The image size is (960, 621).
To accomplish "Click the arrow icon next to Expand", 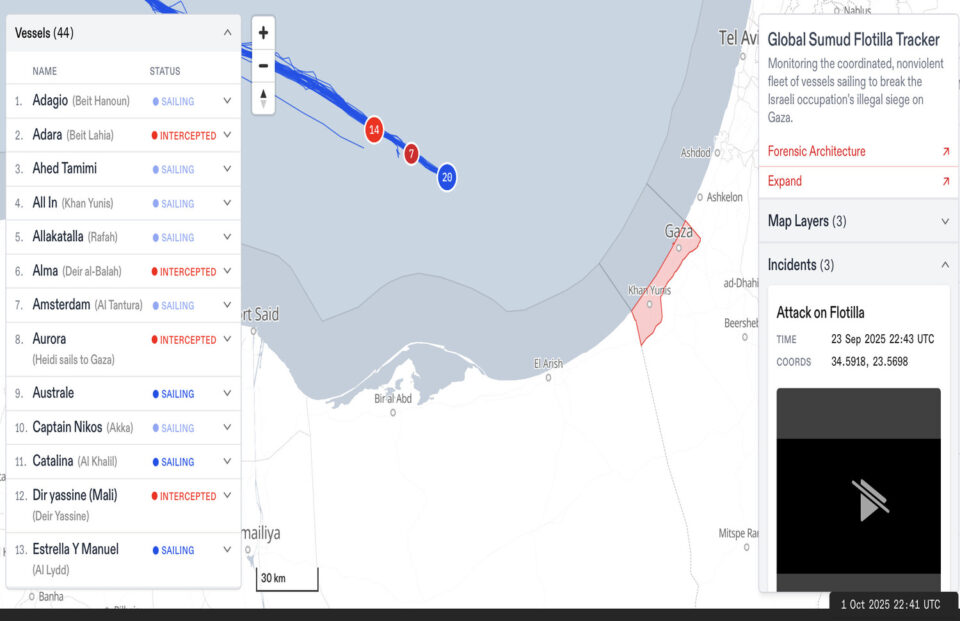I will (x=945, y=182).
